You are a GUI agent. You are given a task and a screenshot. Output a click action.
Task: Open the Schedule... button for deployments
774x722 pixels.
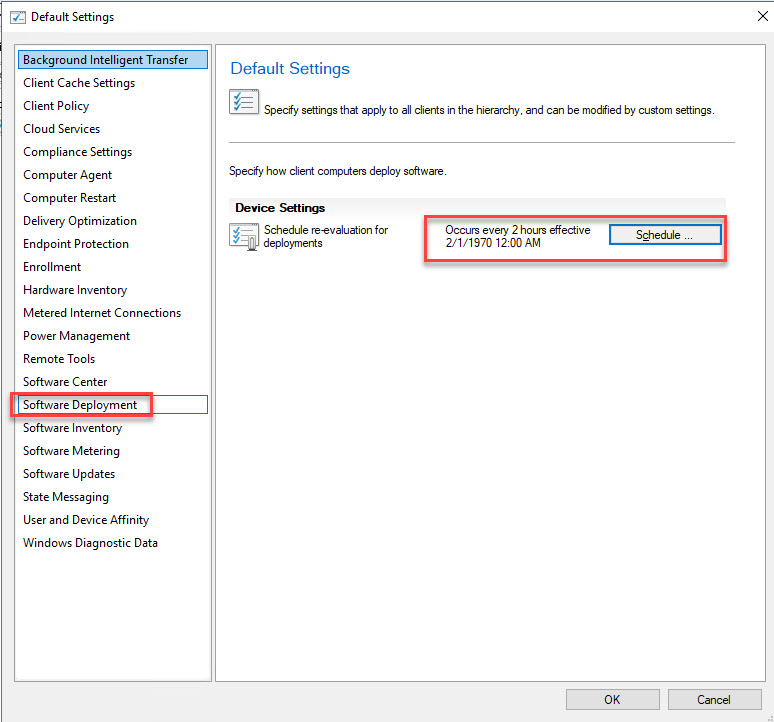665,235
